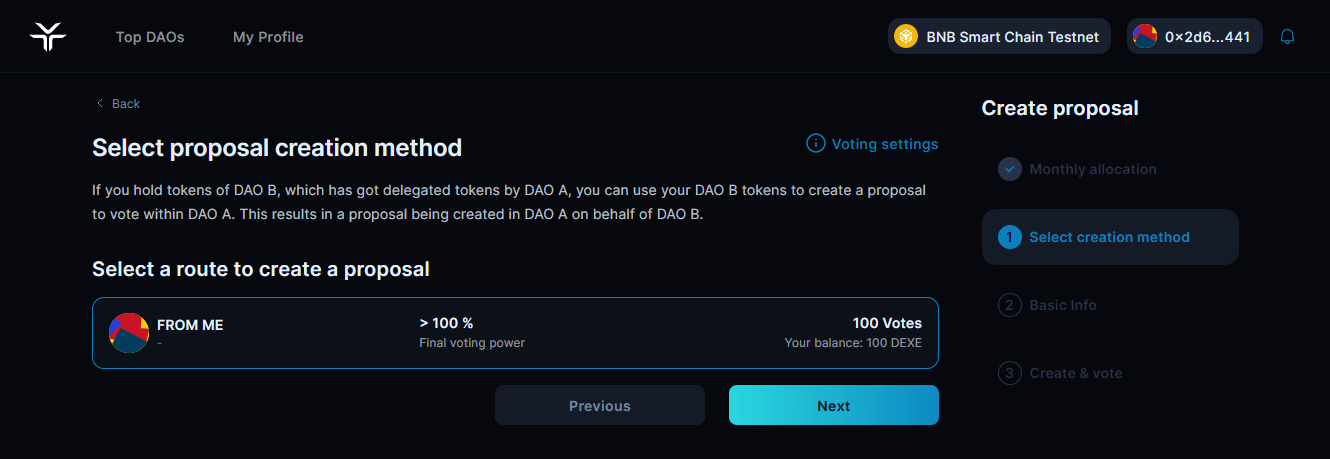Click the wallet avatar icon in header
Viewport: 1330px width, 459px height.
click(x=1145, y=37)
